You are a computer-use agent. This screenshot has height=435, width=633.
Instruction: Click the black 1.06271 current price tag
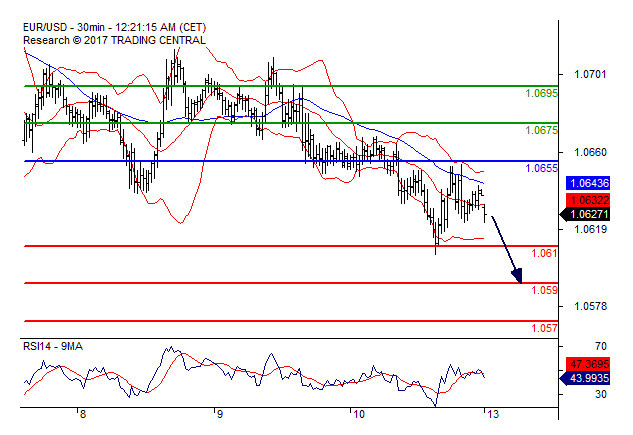[x=585, y=214]
